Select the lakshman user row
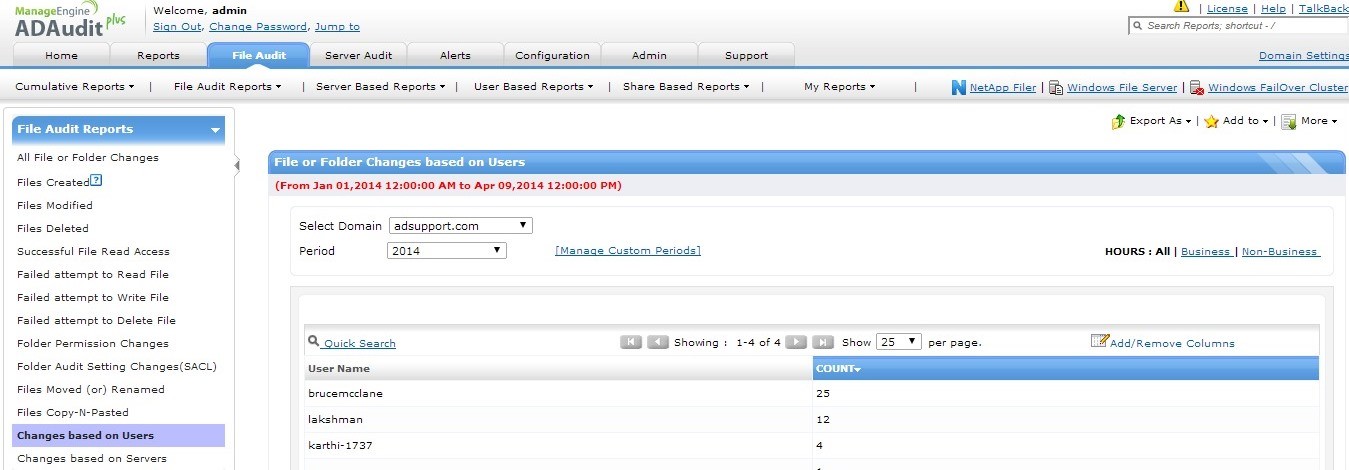 tap(812, 419)
